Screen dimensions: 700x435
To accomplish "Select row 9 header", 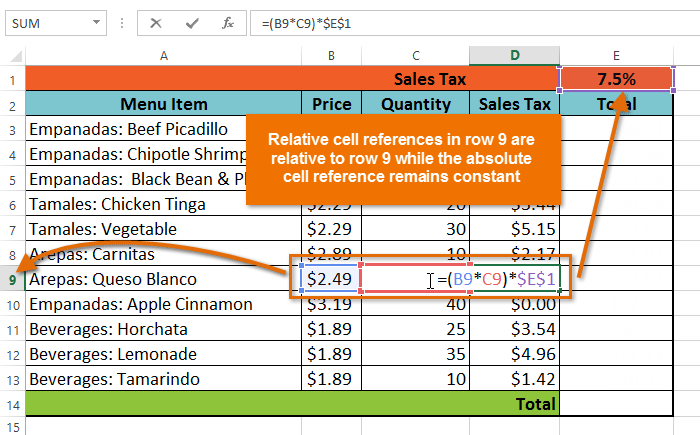I will (x=13, y=279).
